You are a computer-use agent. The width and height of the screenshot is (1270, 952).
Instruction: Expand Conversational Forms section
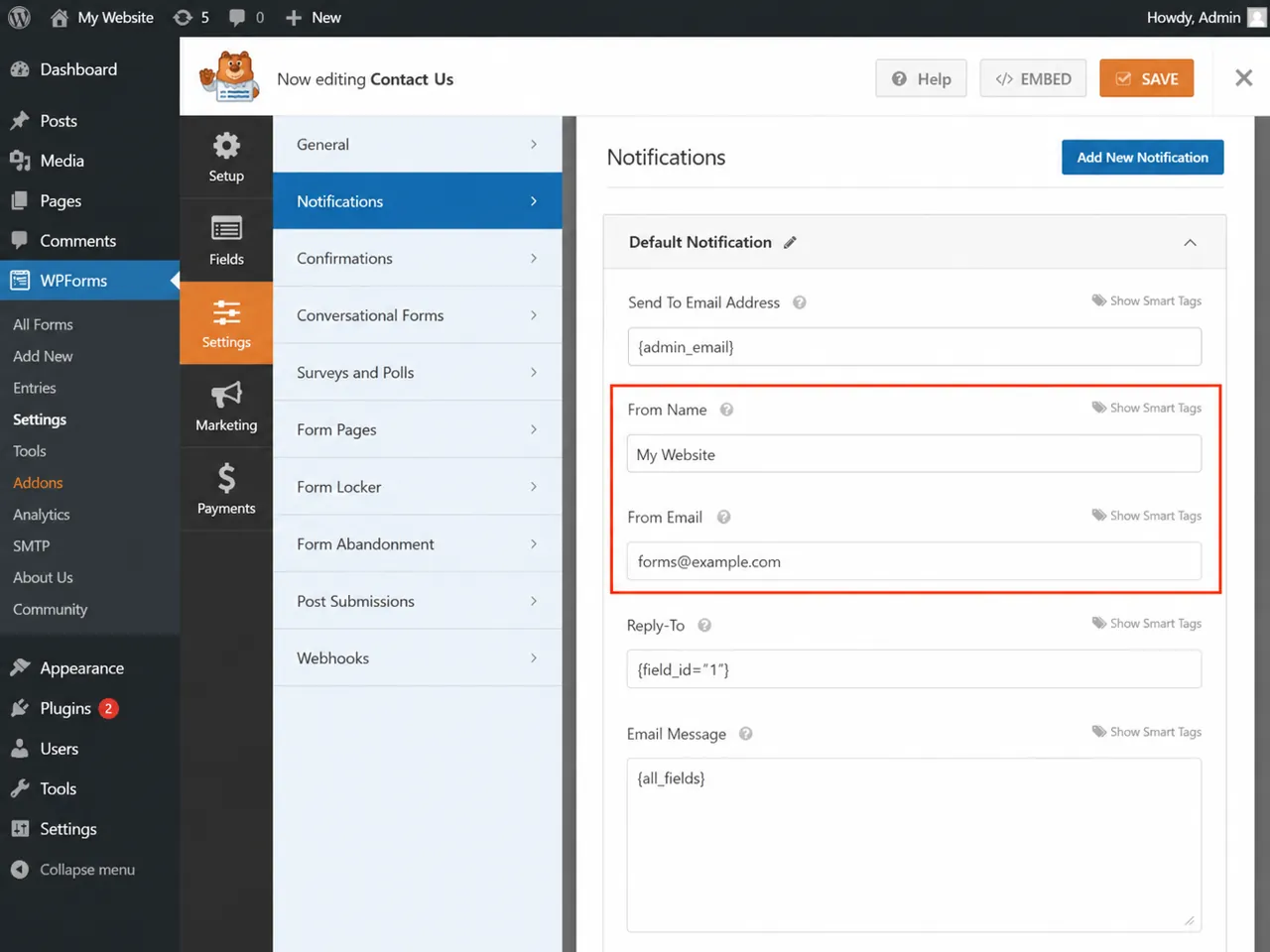click(417, 315)
